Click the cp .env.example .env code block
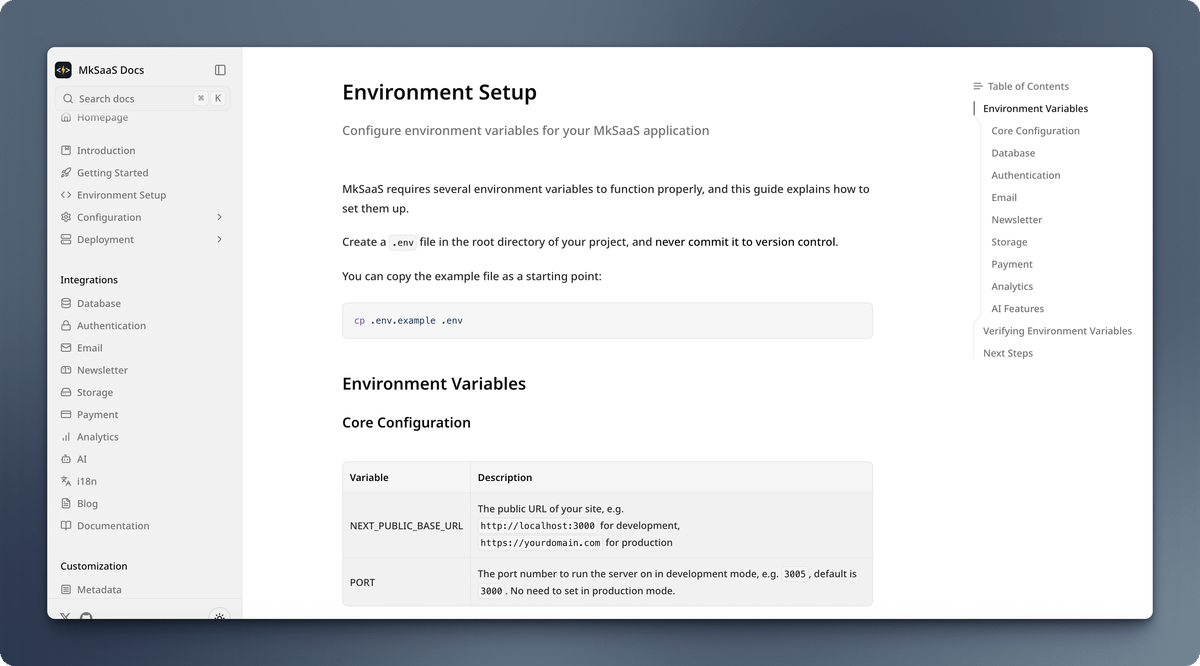Screen dimensions: 1200x666 point(607,321)
